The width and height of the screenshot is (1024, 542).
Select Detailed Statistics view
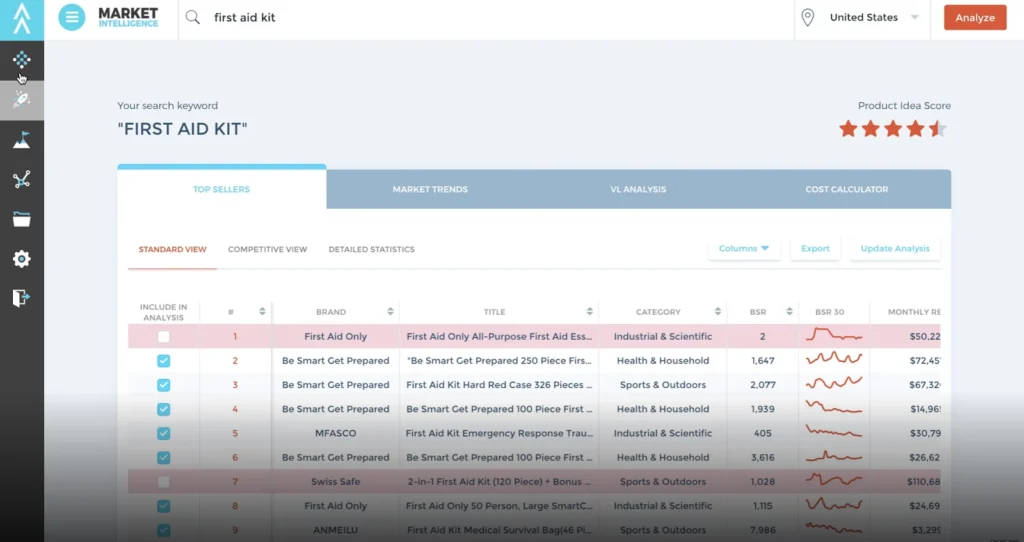(x=372, y=249)
